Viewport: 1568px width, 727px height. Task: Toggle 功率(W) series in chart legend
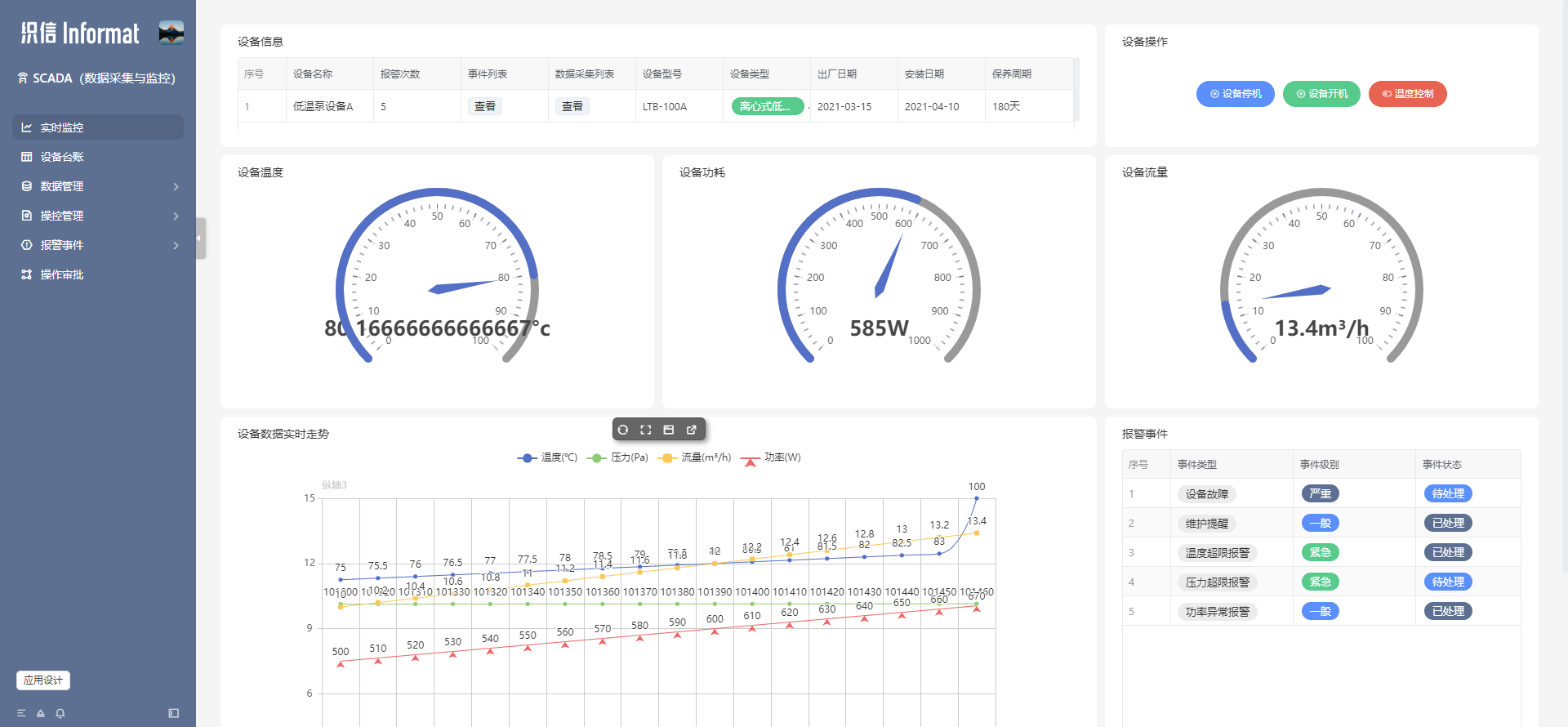(x=771, y=457)
